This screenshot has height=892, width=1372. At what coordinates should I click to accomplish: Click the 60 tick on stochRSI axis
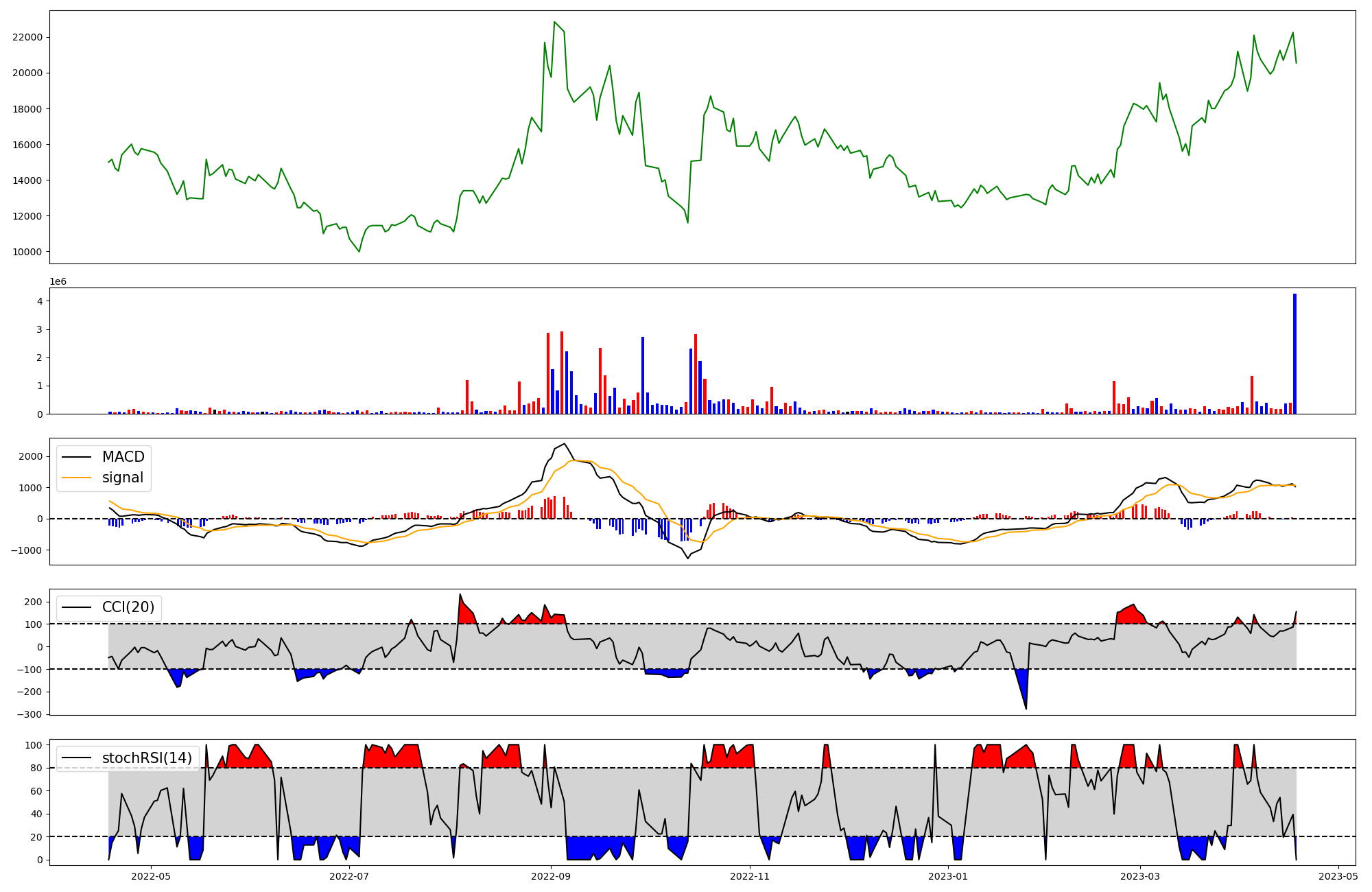[x=37, y=791]
